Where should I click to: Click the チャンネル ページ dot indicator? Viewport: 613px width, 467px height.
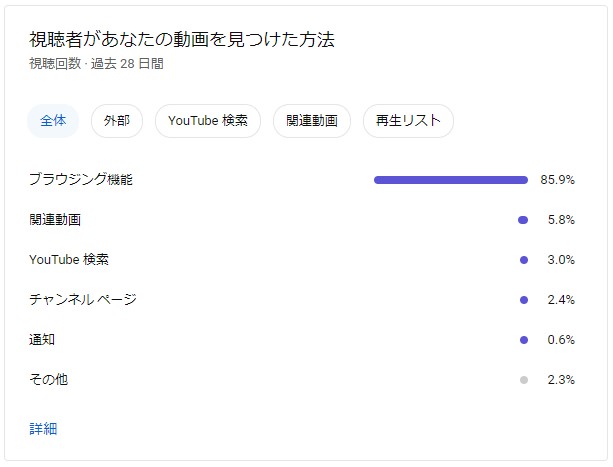click(x=523, y=300)
